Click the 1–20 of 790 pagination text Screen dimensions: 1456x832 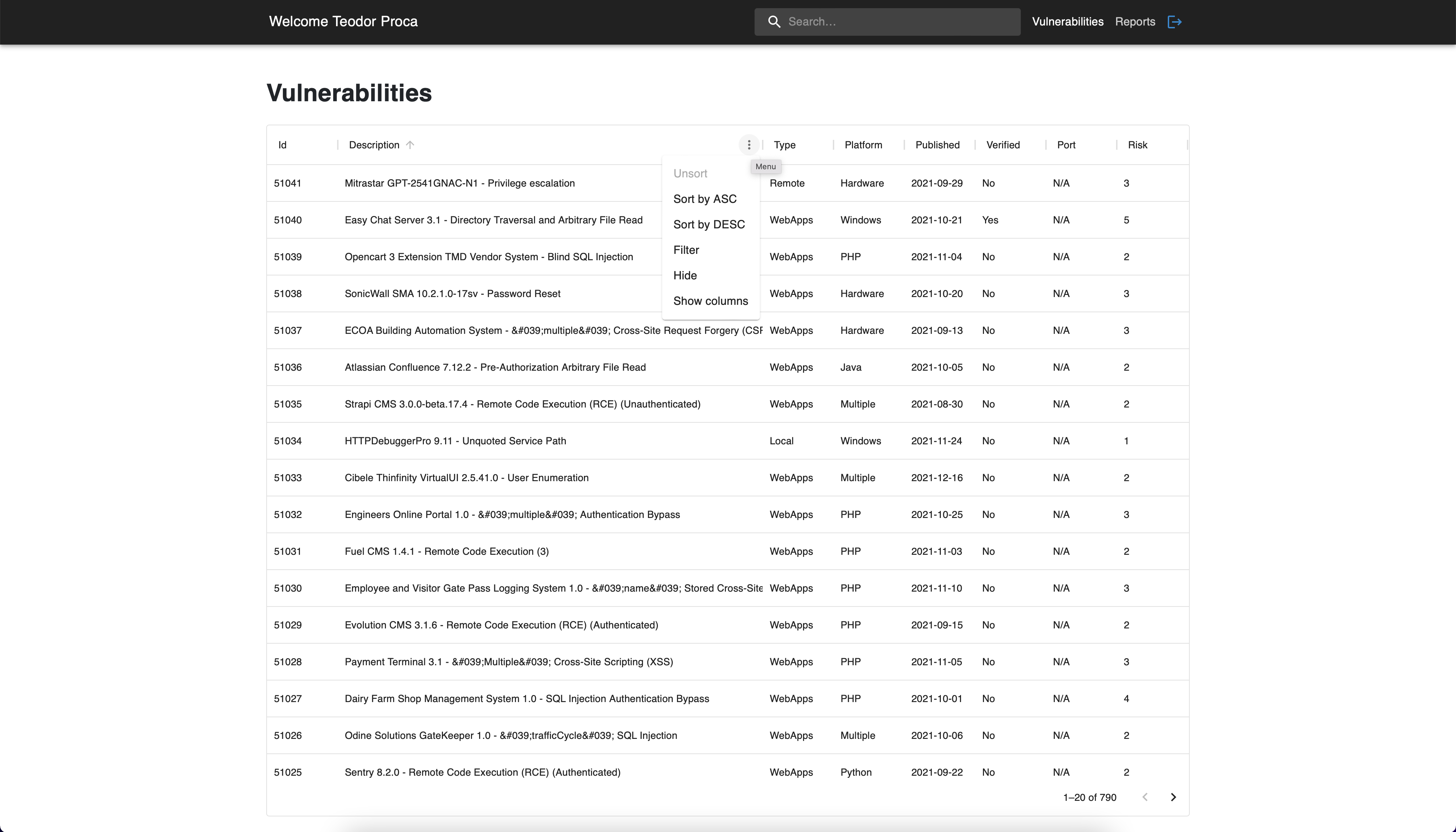click(x=1089, y=797)
